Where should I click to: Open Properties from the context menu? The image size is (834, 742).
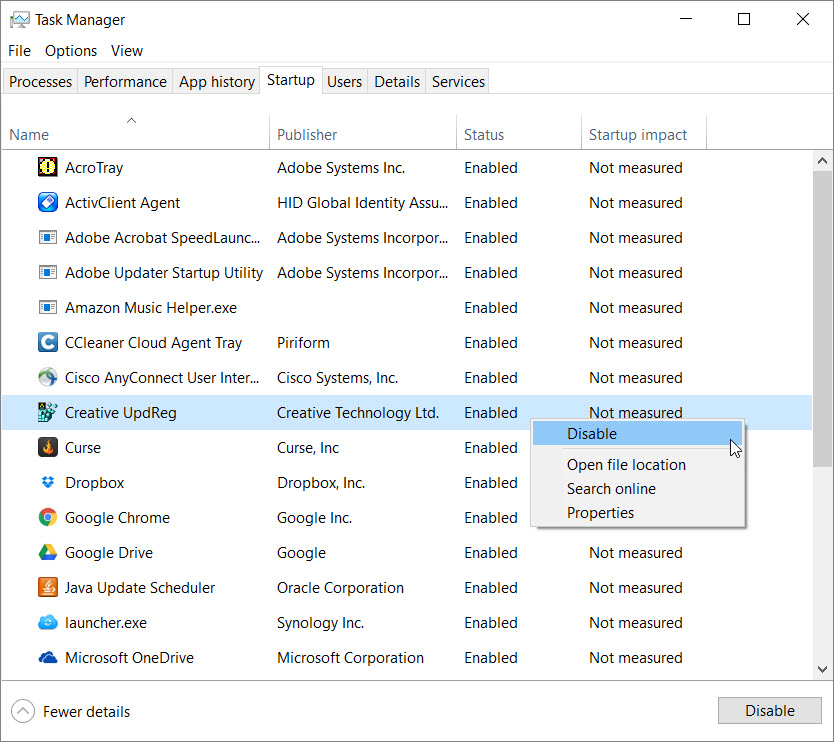(x=637, y=512)
